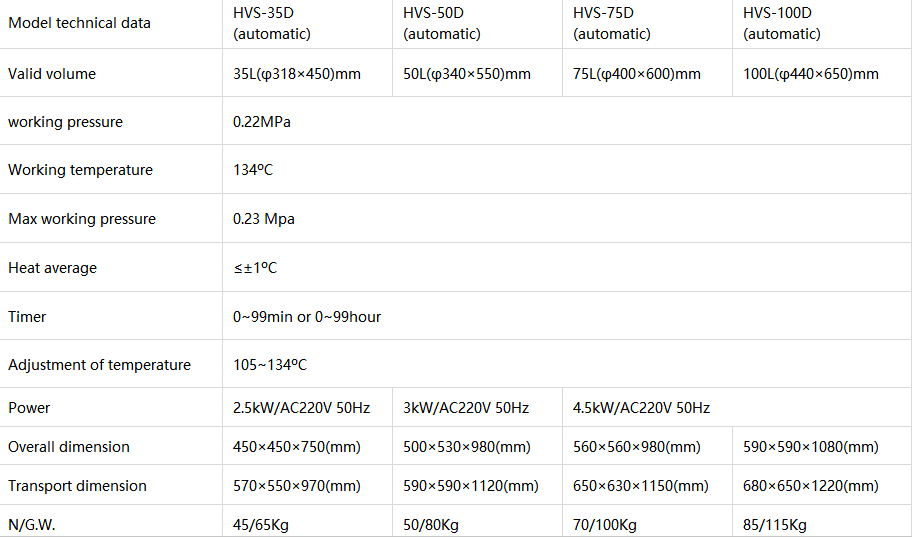912x537 pixels.
Task: Click the 100L(φ440×650)mm volume value
Action: tap(811, 74)
